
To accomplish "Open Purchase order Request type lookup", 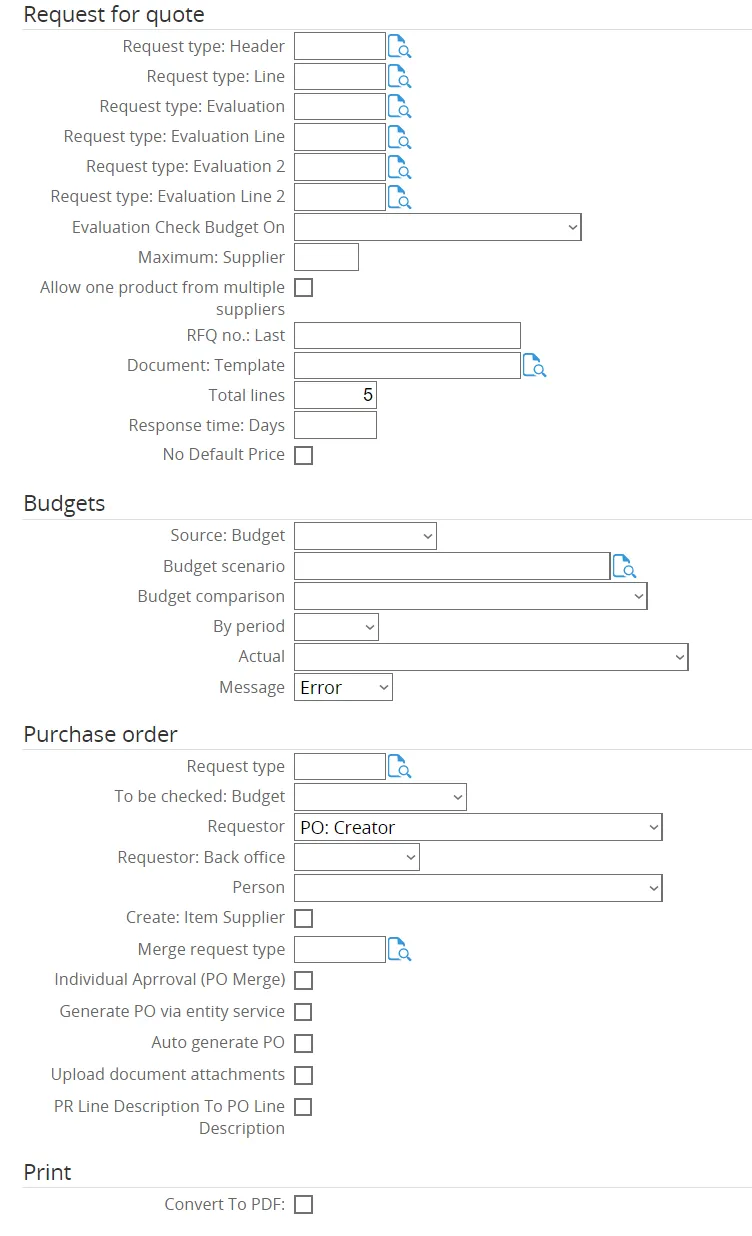I will 399,767.
